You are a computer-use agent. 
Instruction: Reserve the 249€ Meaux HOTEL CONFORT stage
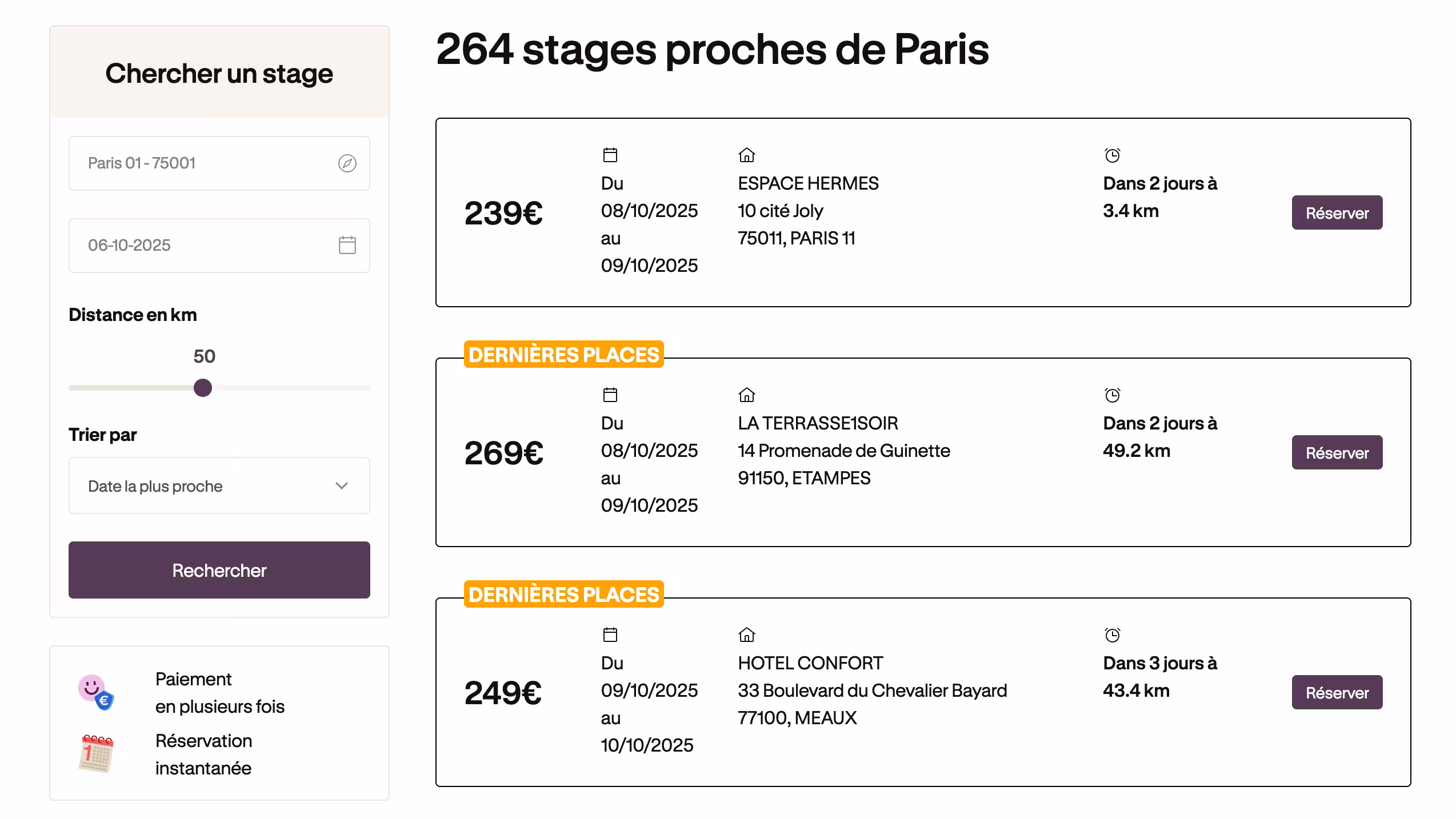pyautogui.click(x=1337, y=692)
